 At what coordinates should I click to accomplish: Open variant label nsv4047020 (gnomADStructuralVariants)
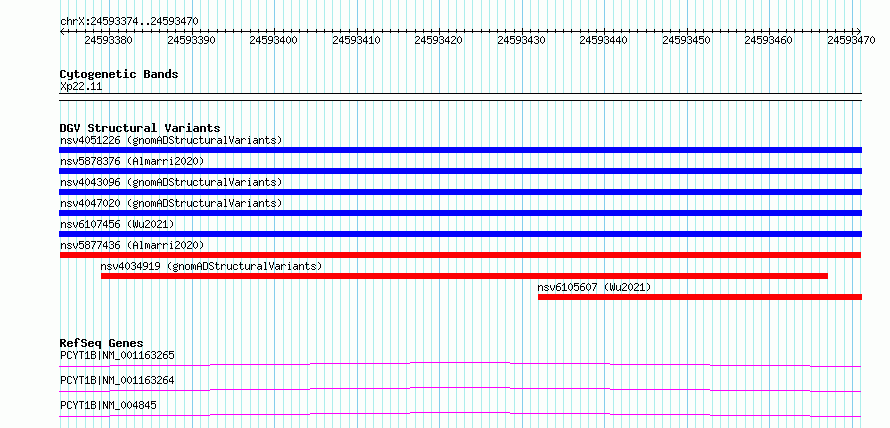click(171, 203)
